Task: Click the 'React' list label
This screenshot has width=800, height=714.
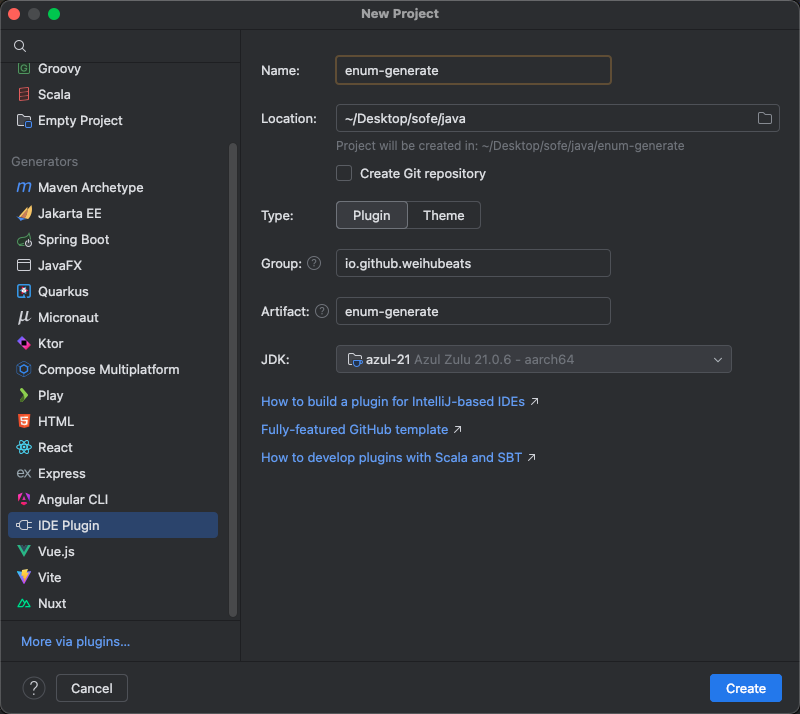Action: tap(55, 448)
